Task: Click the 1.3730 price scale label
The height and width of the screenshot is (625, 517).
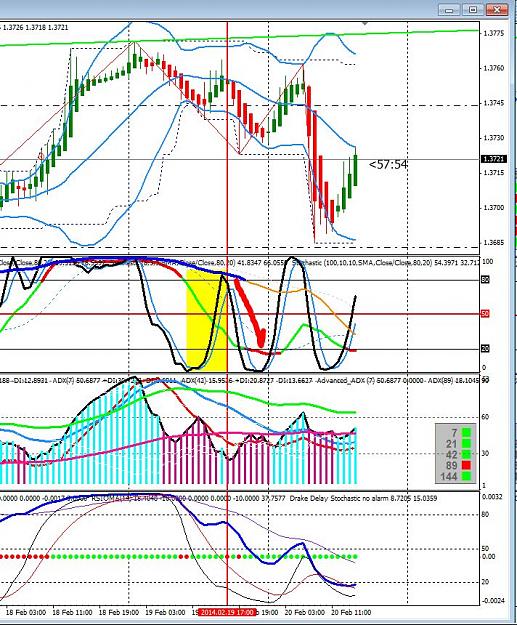Action: [493, 138]
